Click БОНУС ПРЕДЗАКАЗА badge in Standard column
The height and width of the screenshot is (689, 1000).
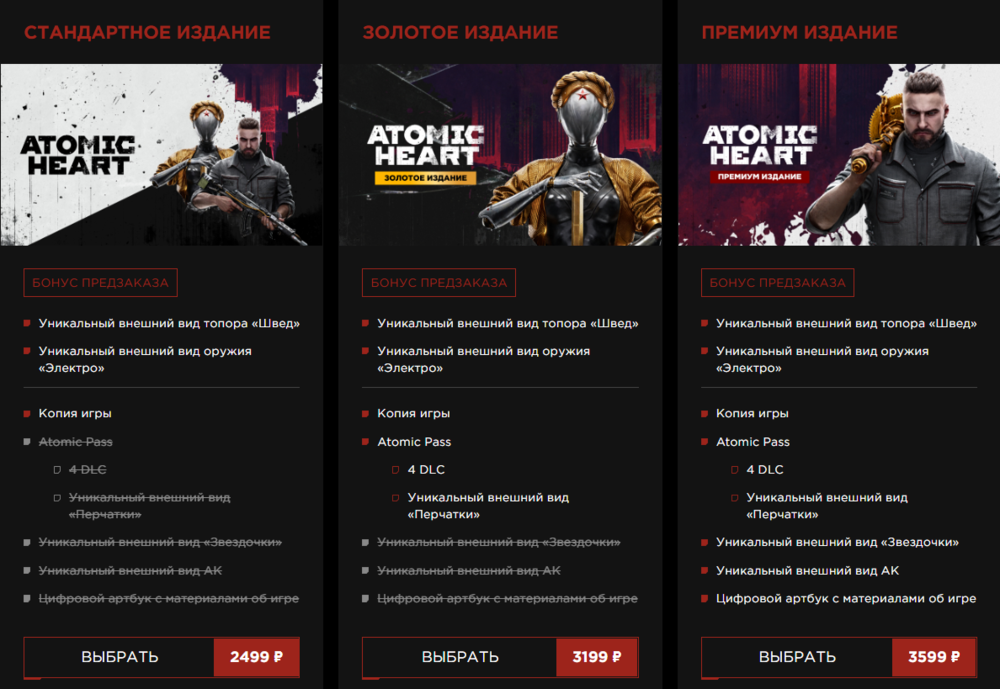[100, 283]
